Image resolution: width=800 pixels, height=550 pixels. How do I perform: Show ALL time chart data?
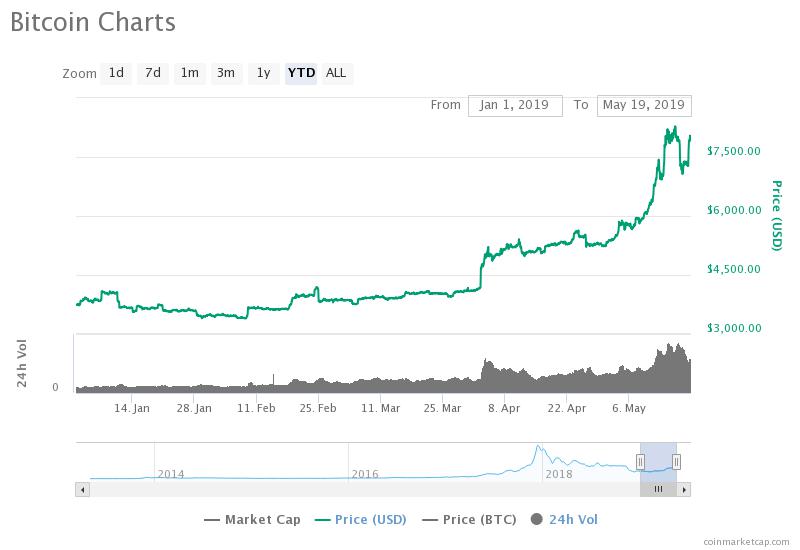[x=336, y=73]
